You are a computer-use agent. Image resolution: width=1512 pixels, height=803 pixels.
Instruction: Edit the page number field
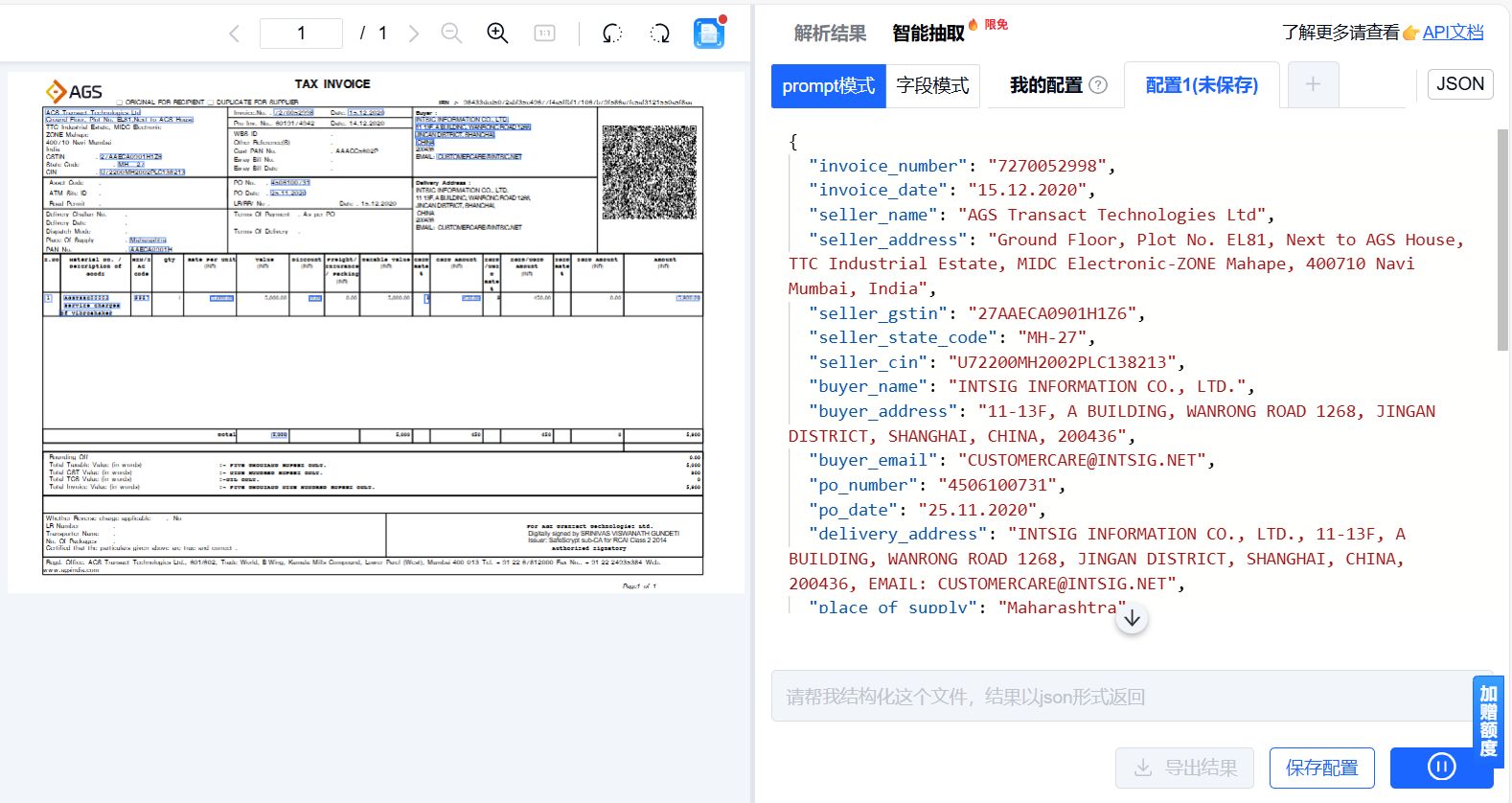click(301, 34)
